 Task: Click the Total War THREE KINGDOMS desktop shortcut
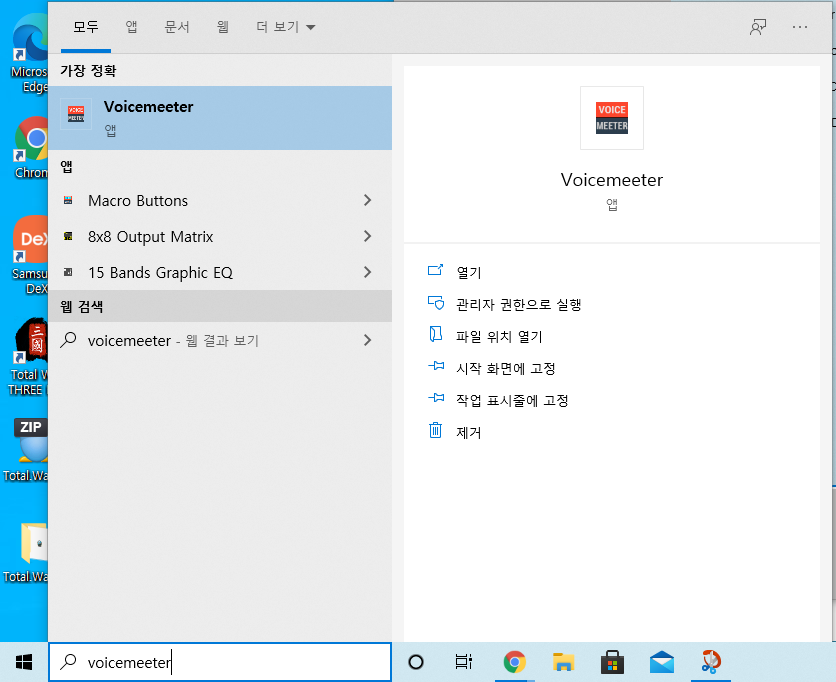pyautogui.click(x=29, y=356)
